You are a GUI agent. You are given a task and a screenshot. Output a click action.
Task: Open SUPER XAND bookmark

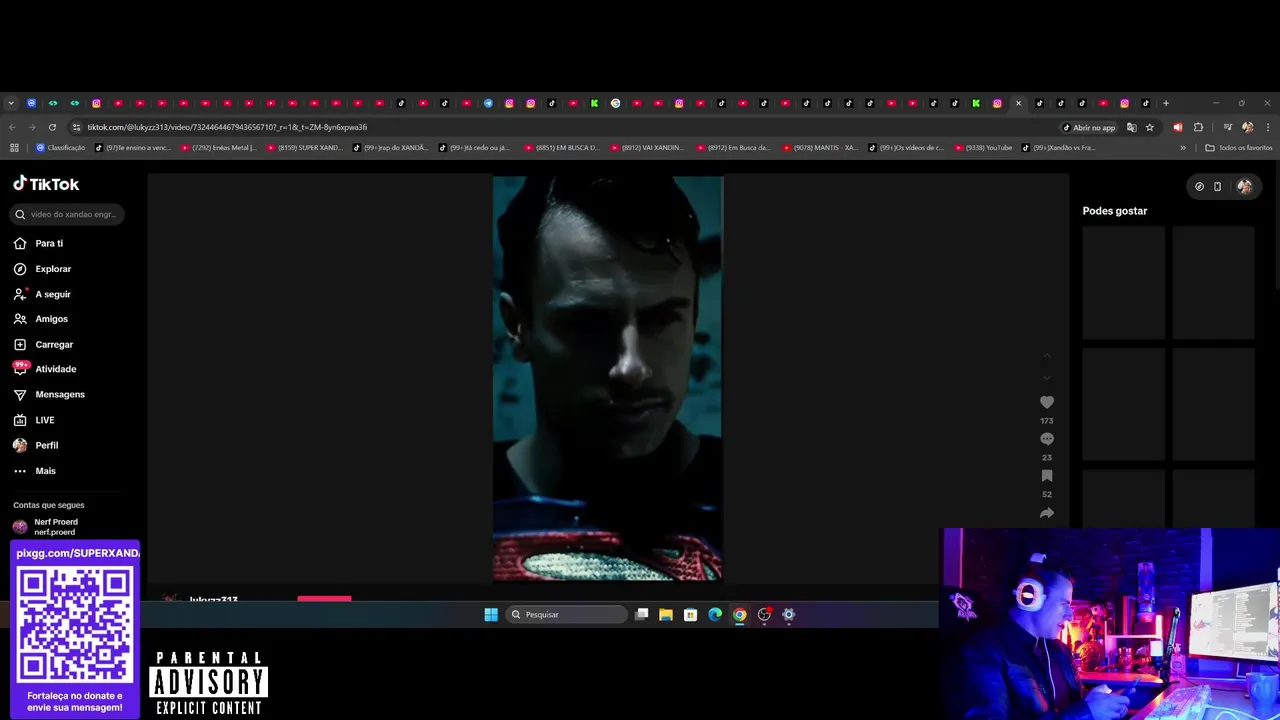(304, 148)
